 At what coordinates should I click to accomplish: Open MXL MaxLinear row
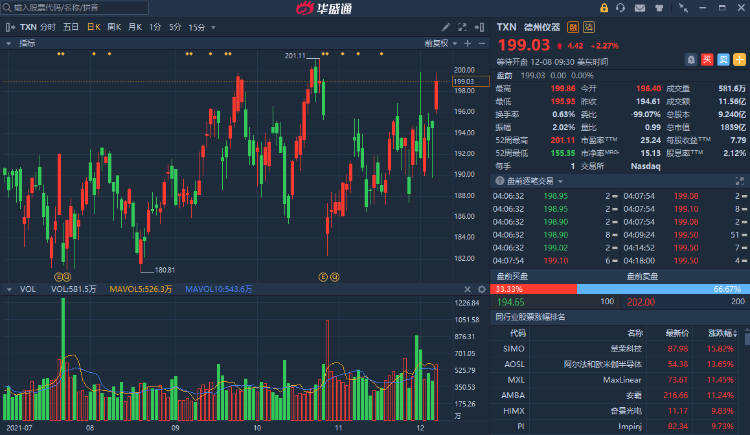(x=618, y=379)
